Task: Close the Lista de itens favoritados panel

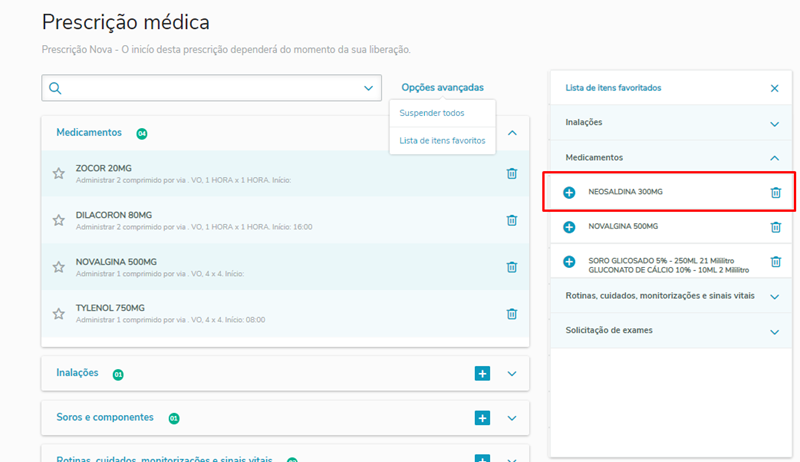Action: 774,88
